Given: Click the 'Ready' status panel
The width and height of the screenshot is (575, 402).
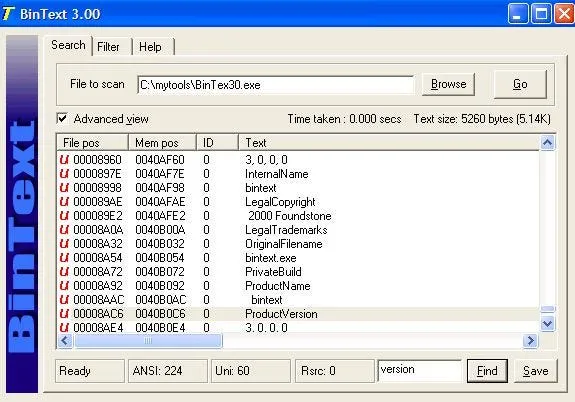Looking at the screenshot, I should click(x=90, y=371).
